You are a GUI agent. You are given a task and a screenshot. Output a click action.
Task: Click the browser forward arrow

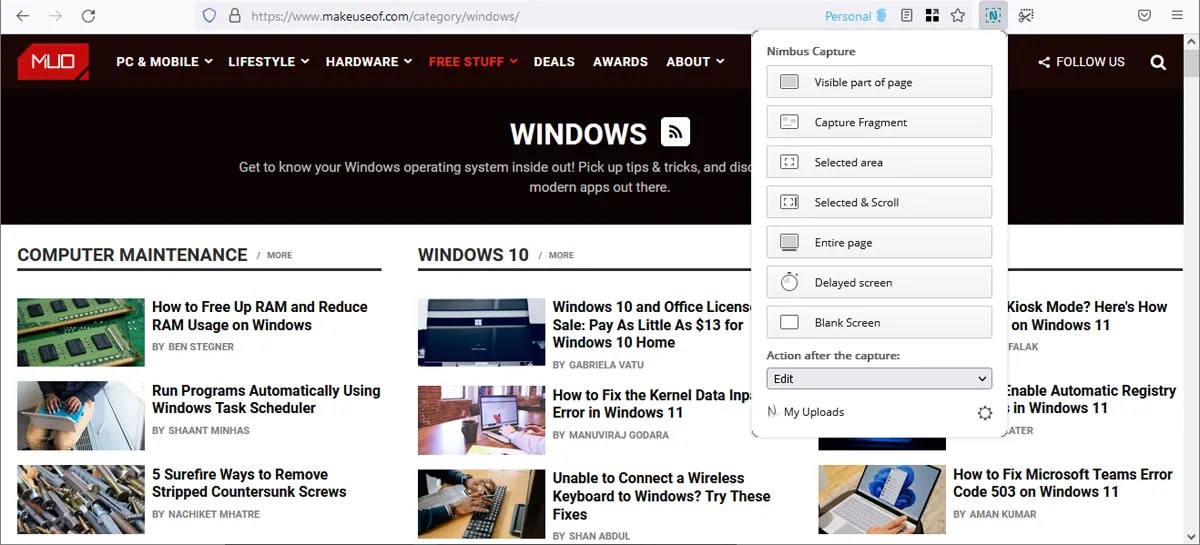56,16
